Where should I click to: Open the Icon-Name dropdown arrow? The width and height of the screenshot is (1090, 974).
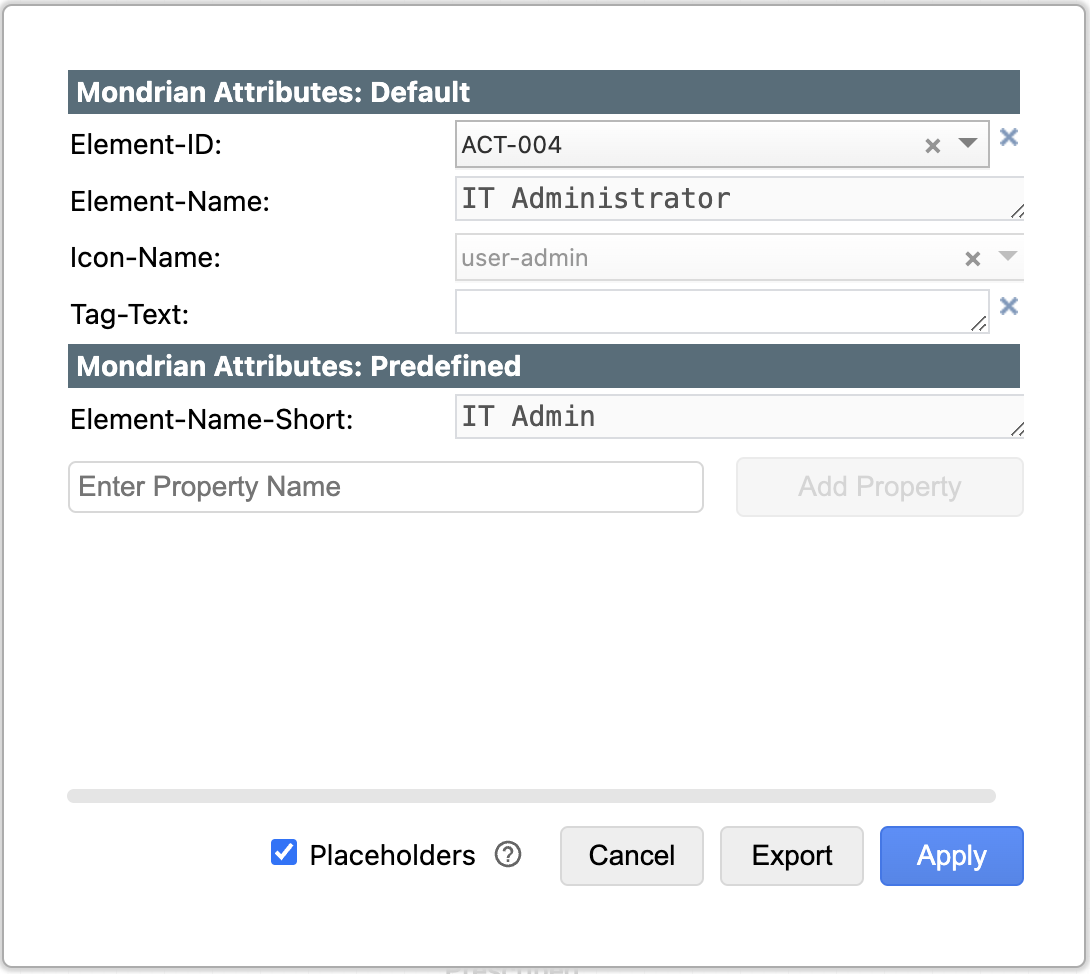coord(1008,257)
